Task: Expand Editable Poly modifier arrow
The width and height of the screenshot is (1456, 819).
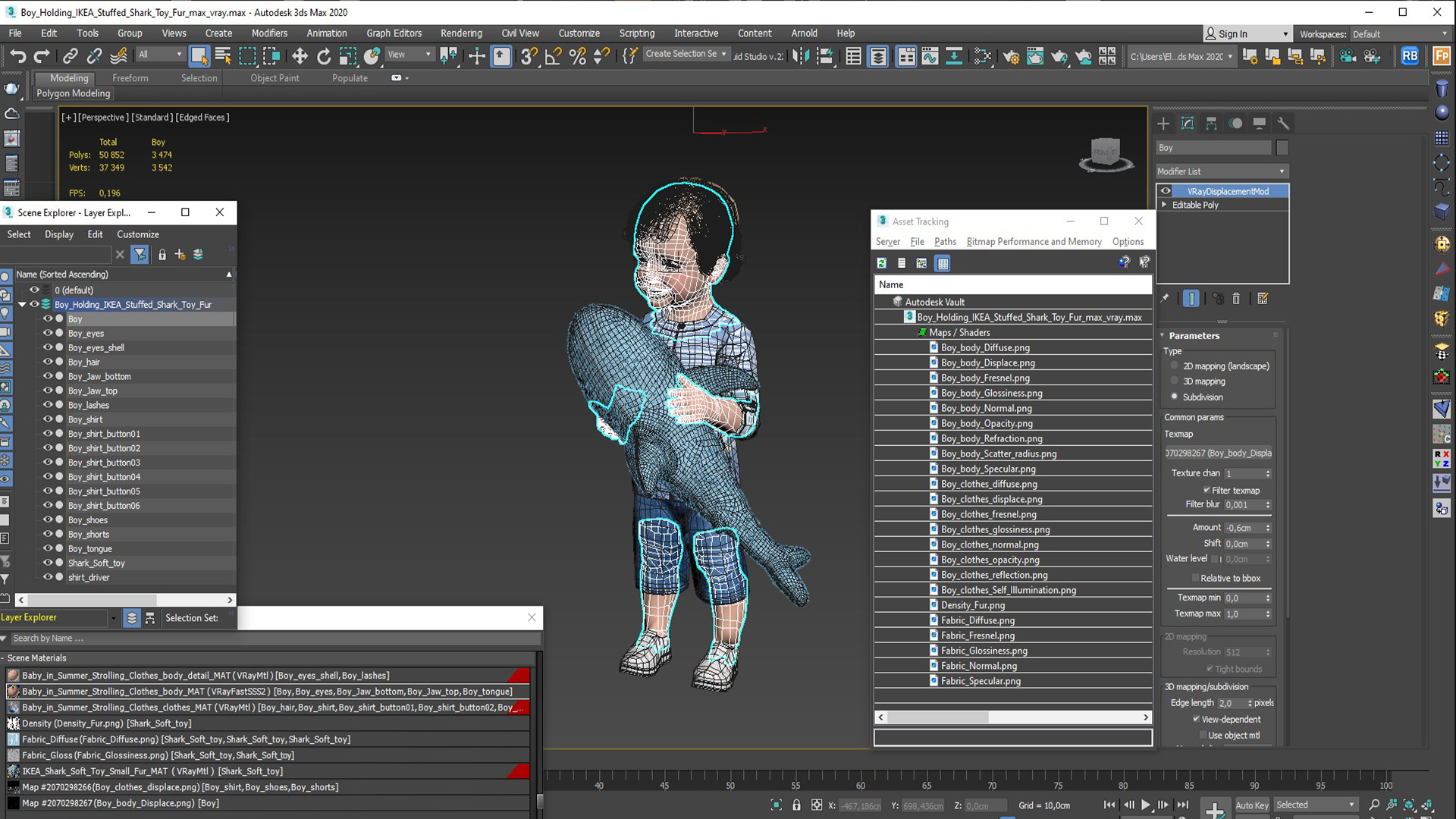Action: tap(1164, 205)
